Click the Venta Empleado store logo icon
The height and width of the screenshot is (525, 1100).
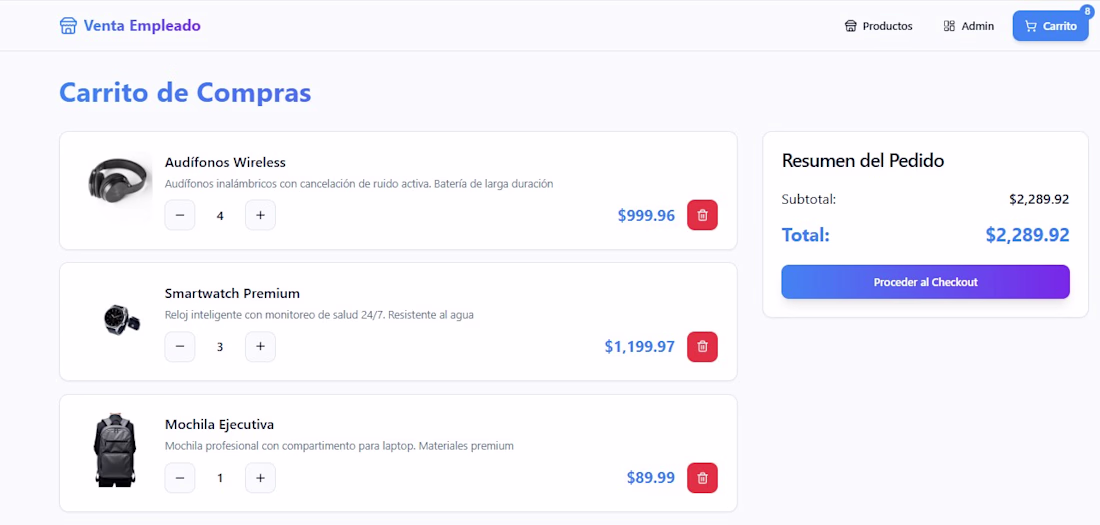pos(68,26)
